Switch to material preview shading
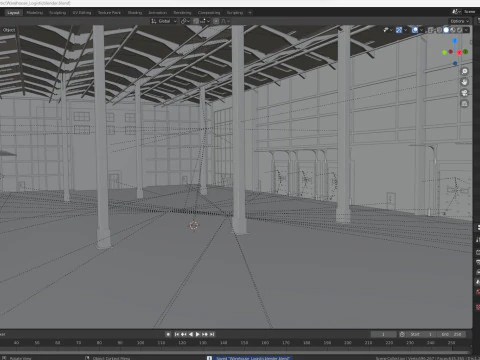Screen dimensions: 480x360 (x=453, y=30)
